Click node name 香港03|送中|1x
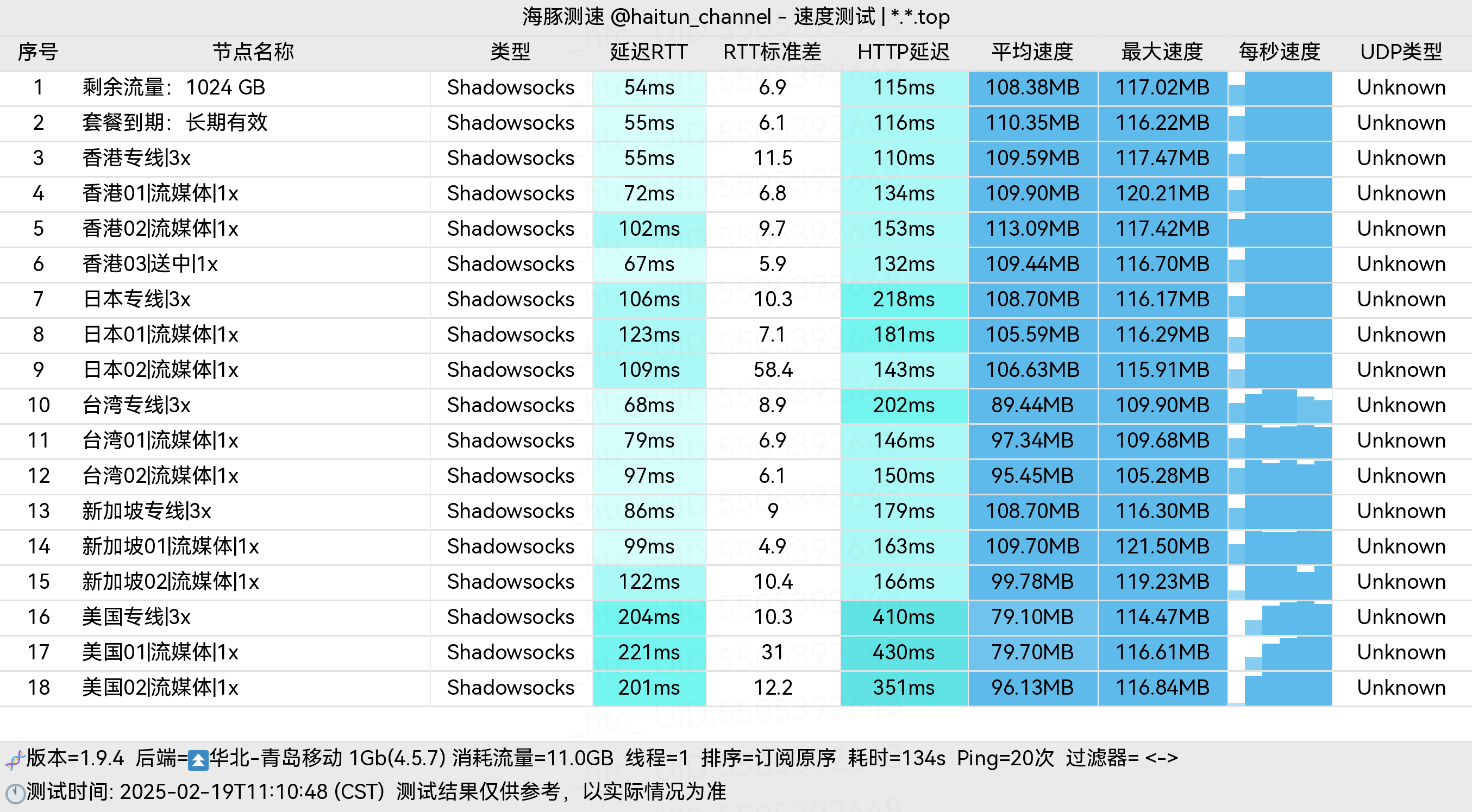Viewport: 1472px width, 812px height. click(x=150, y=264)
